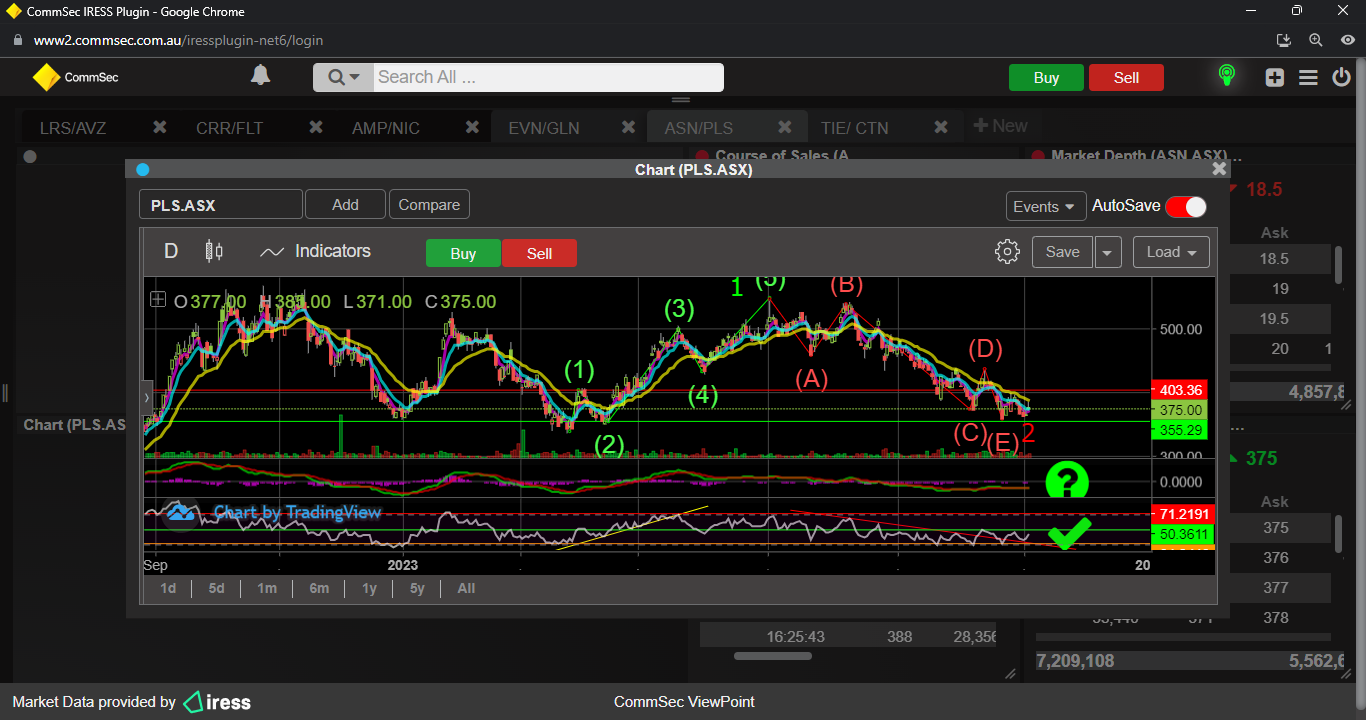Close the Chart (PLS.ASX) window
Screen dimensions: 1366x720
click(1219, 169)
